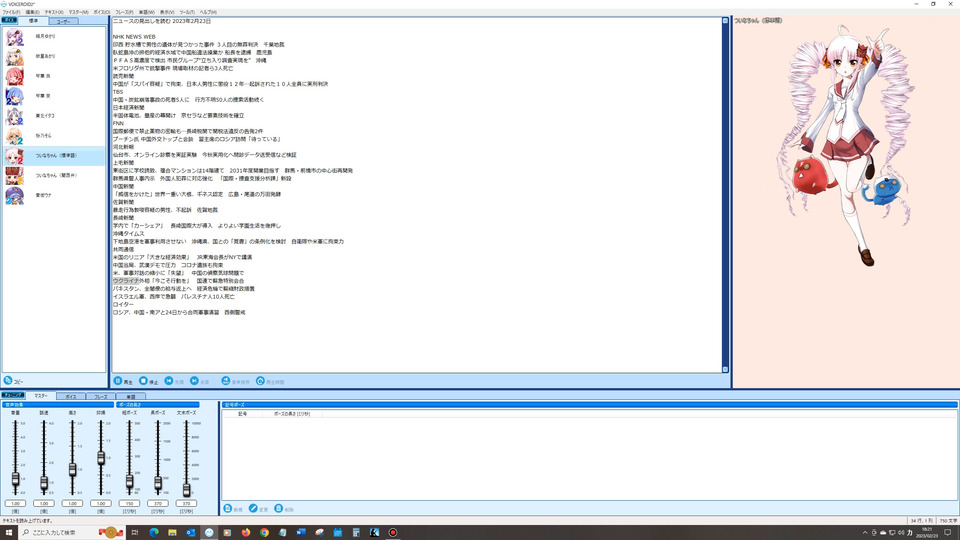Viewport: 960px width, 540px height.
Task: Open the 表示 menu
Action: (x=167, y=12)
